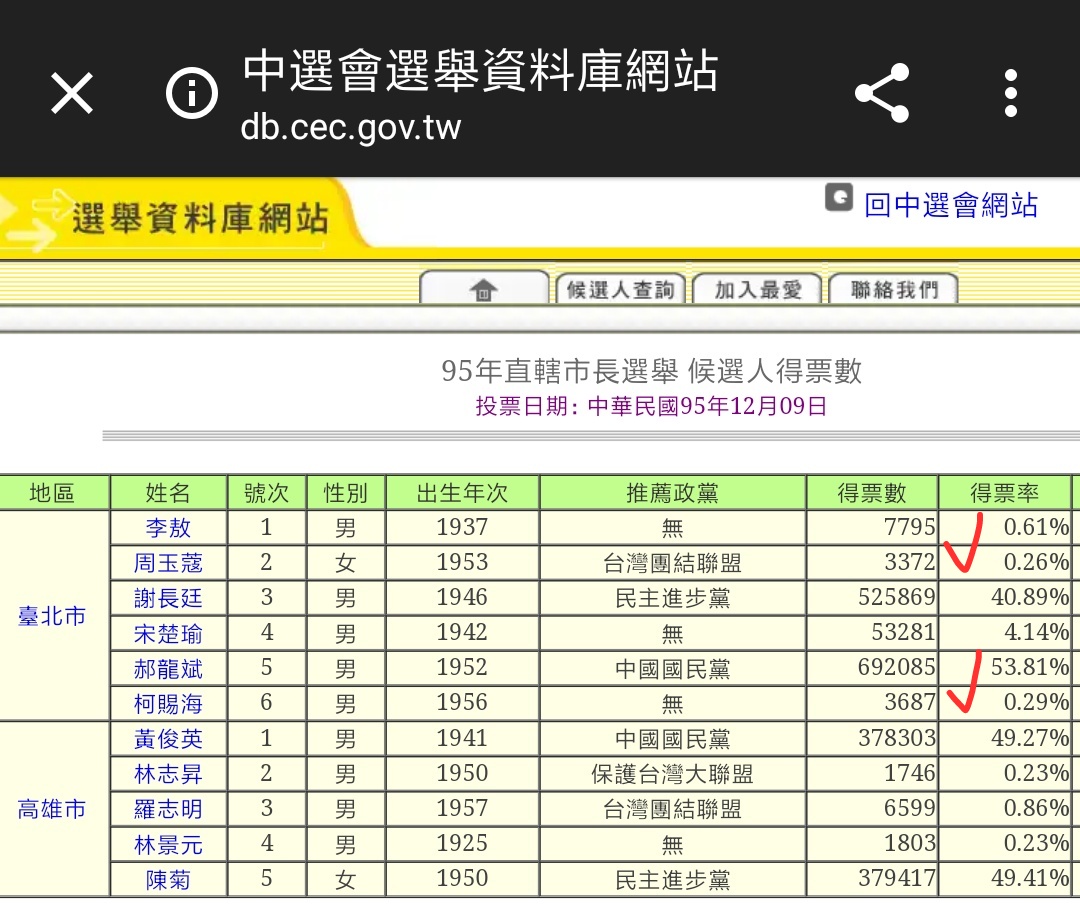The image size is (1080, 923).
Task: Follow the 回中選會網站 link
Action: click(x=950, y=205)
